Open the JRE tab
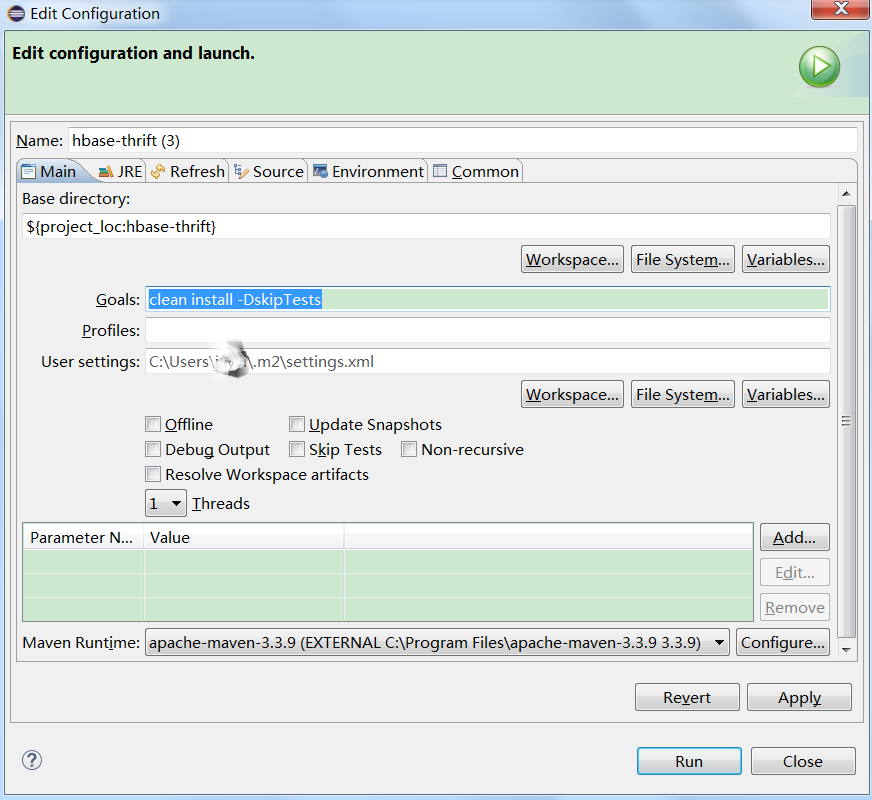Viewport: 872px width, 800px height. click(120, 171)
